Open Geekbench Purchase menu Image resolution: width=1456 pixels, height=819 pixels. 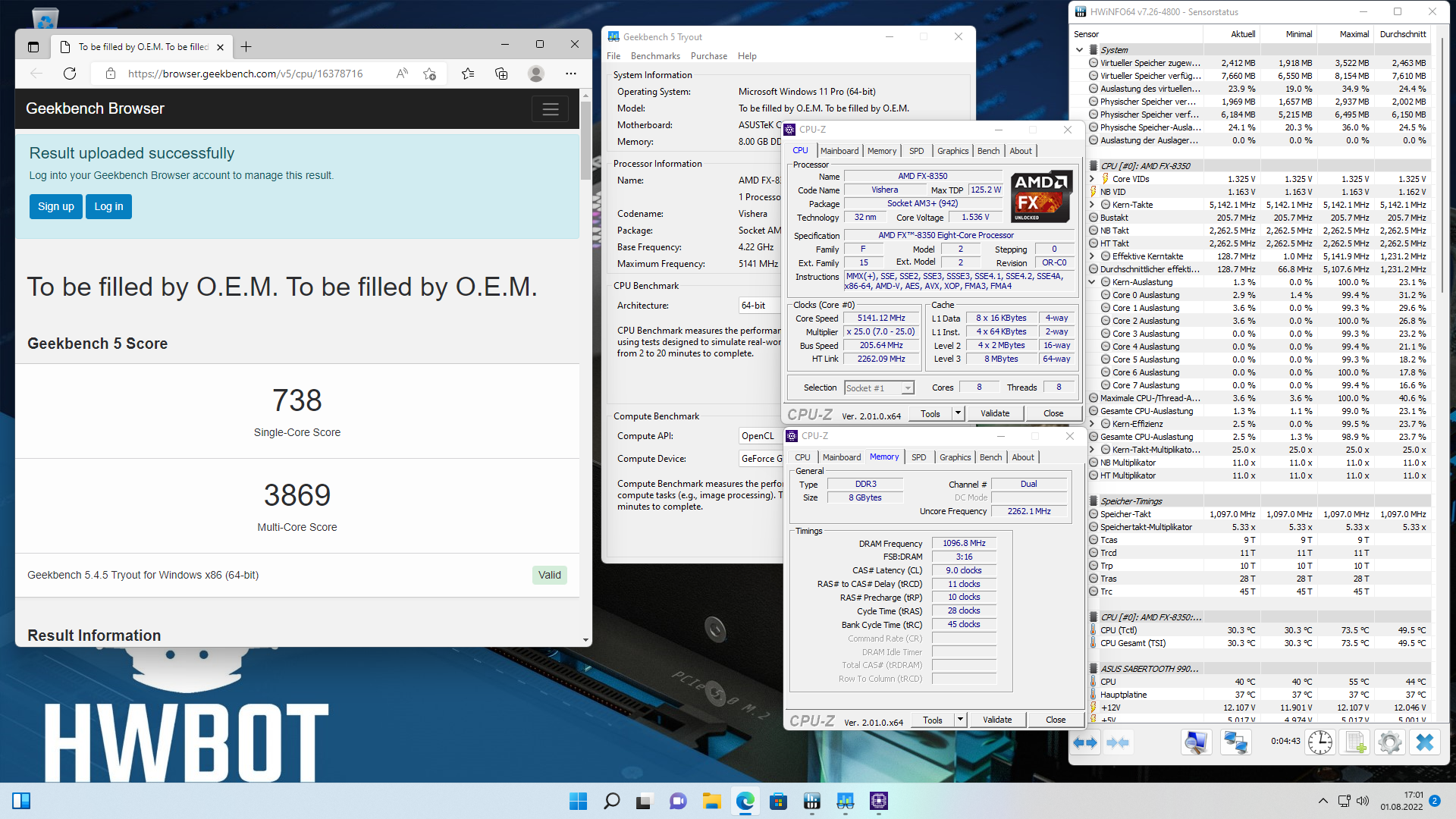(x=709, y=56)
